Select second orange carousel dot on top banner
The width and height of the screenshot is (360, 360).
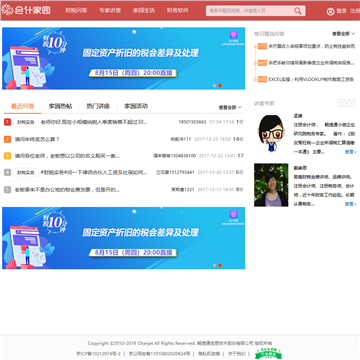point(220,86)
